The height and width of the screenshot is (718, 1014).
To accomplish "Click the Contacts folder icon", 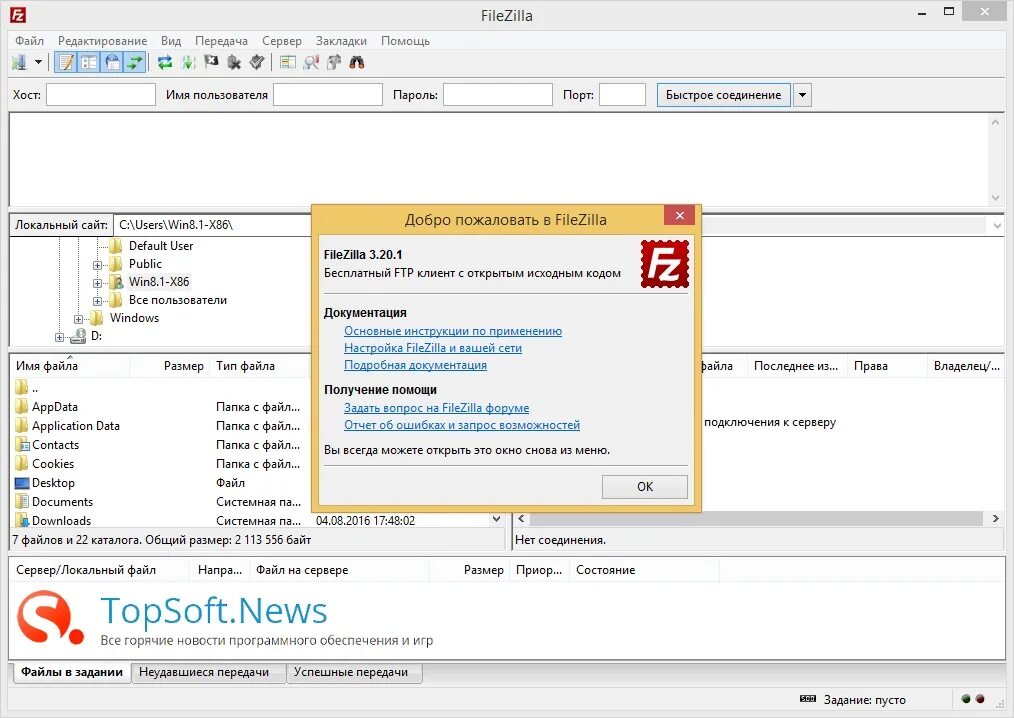I will [x=21, y=444].
